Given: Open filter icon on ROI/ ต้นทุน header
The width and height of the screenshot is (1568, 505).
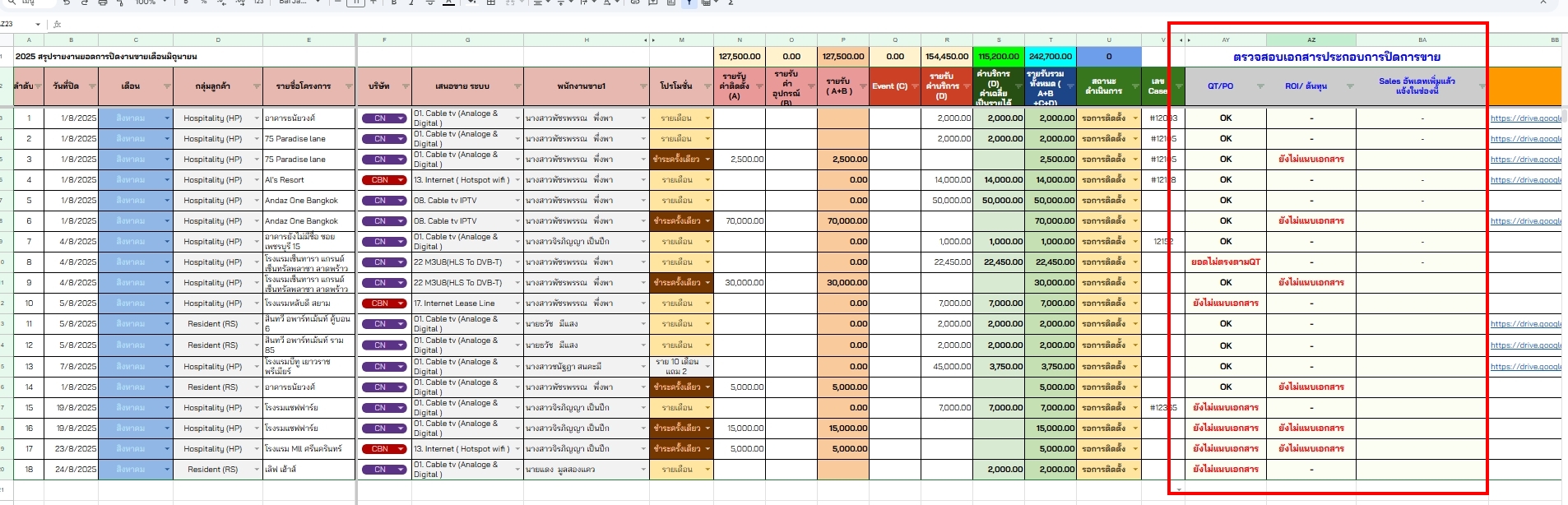Looking at the screenshot, I should [1349, 86].
